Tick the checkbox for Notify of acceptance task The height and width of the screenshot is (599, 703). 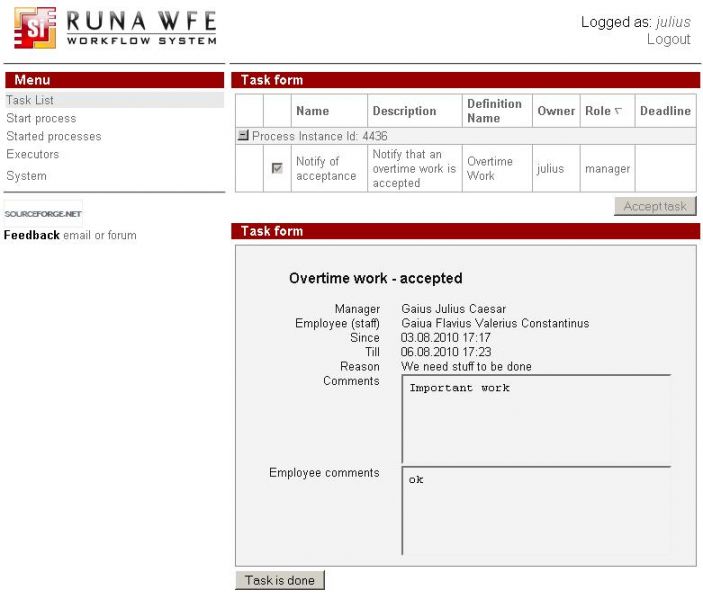(277, 169)
